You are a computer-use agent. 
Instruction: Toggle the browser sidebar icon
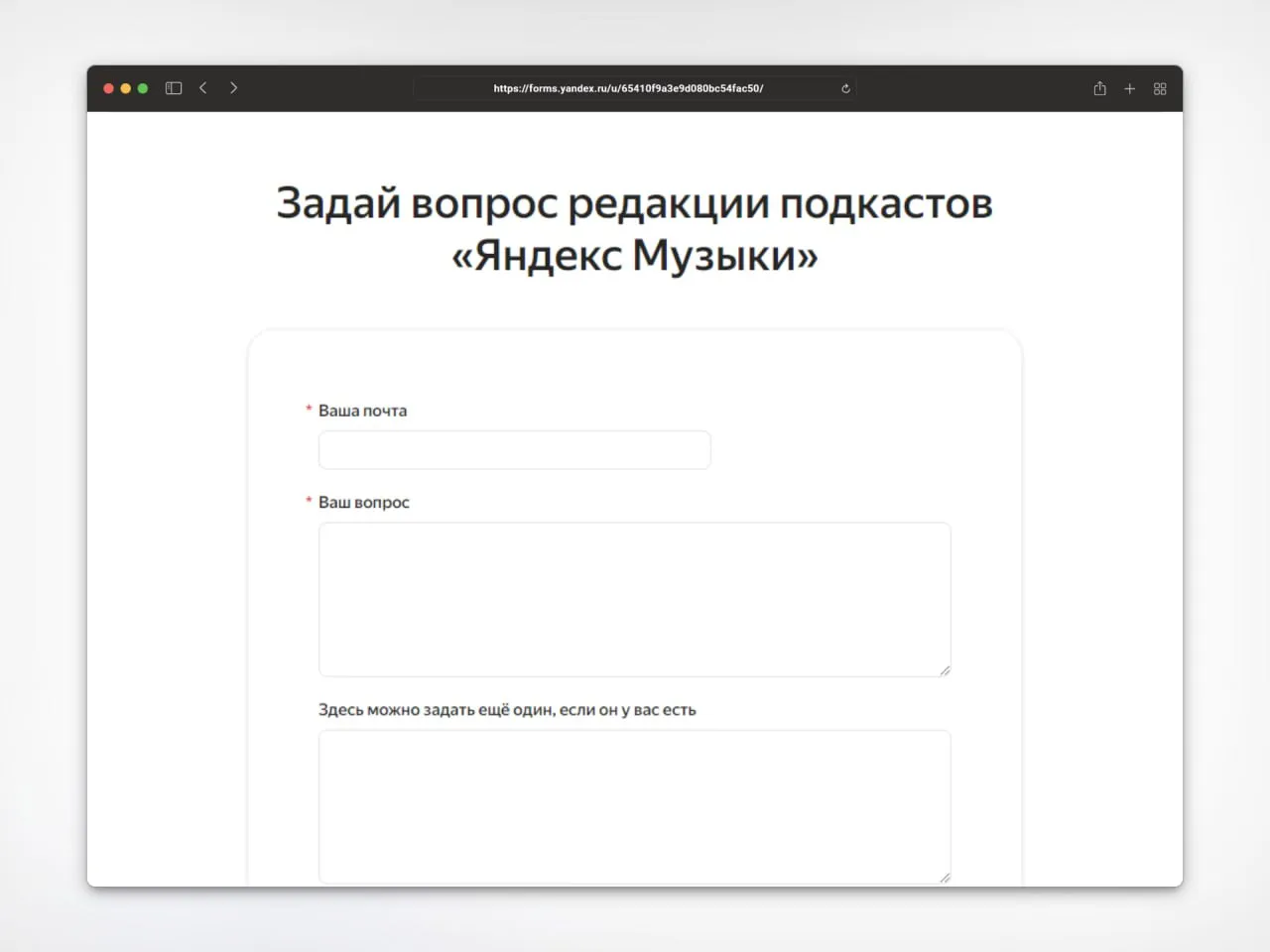[x=174, y=88]
